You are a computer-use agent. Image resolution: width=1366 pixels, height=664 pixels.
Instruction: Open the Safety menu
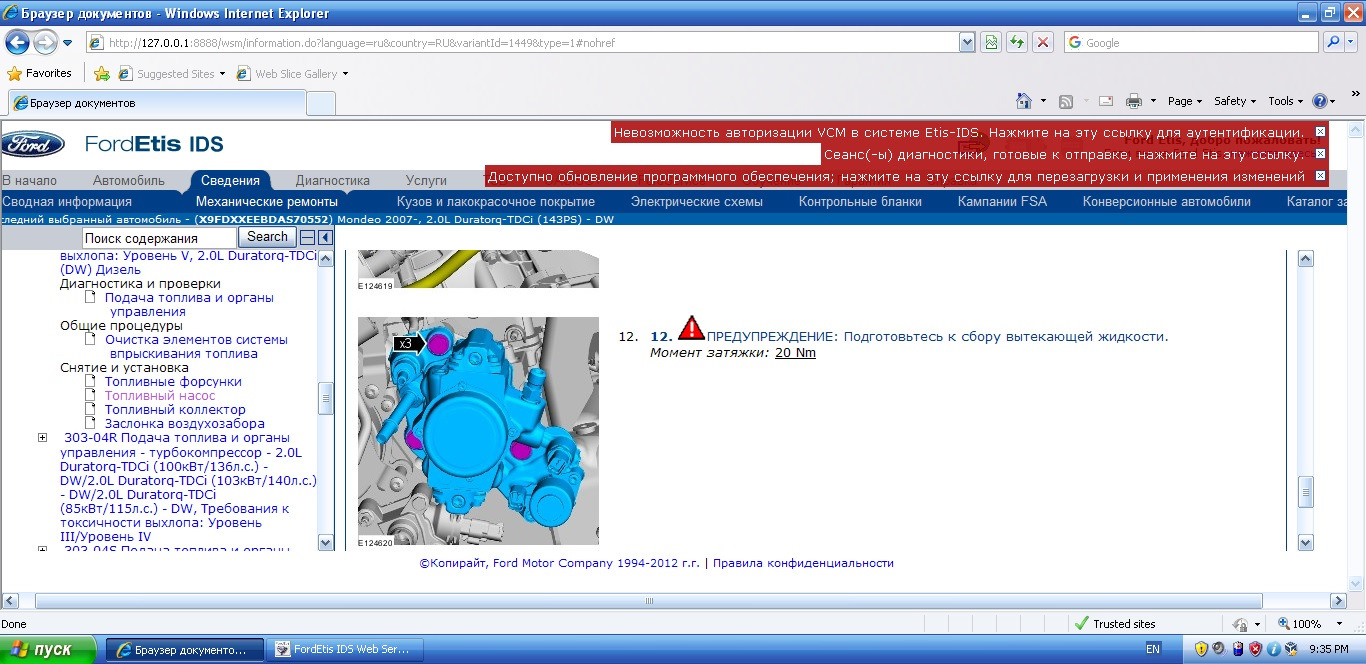tap(1235, 101)
